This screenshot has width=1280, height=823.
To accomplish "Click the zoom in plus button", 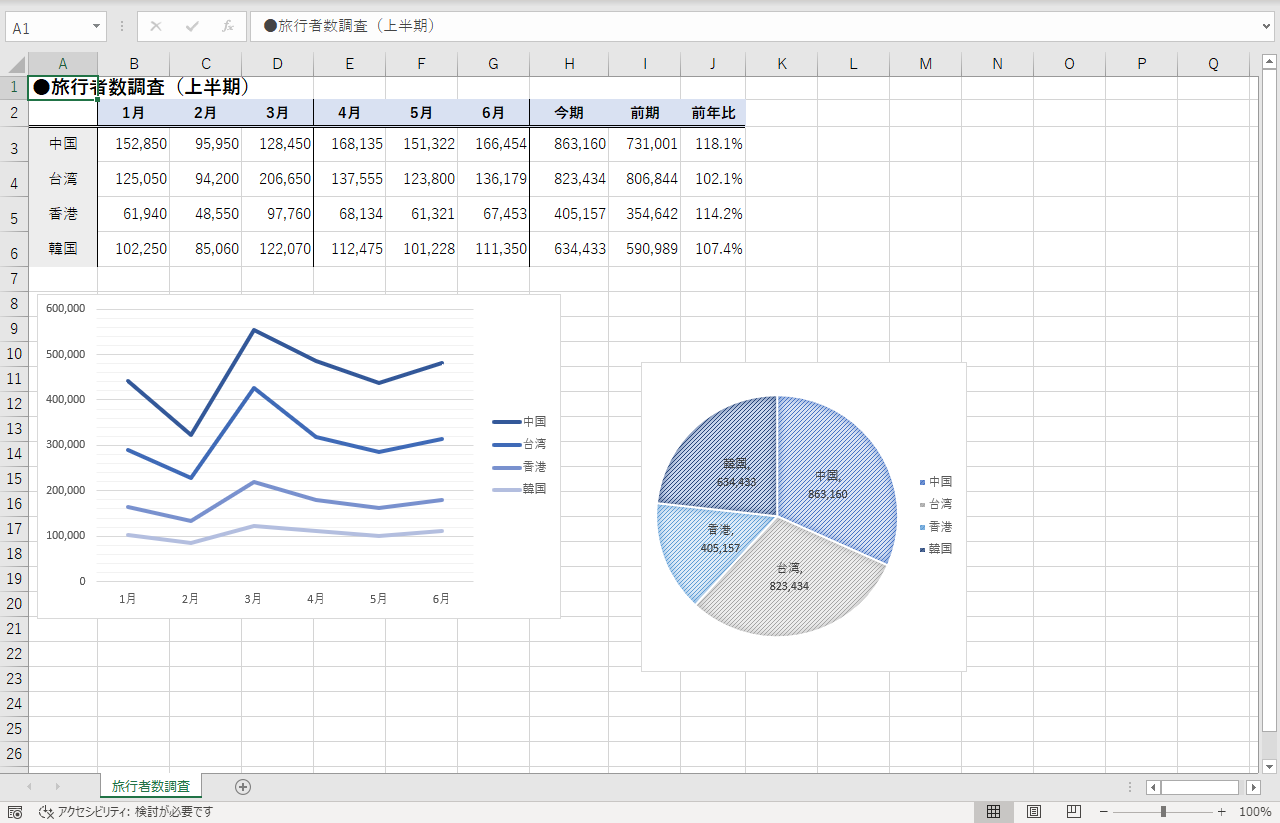I will 1222,812.
